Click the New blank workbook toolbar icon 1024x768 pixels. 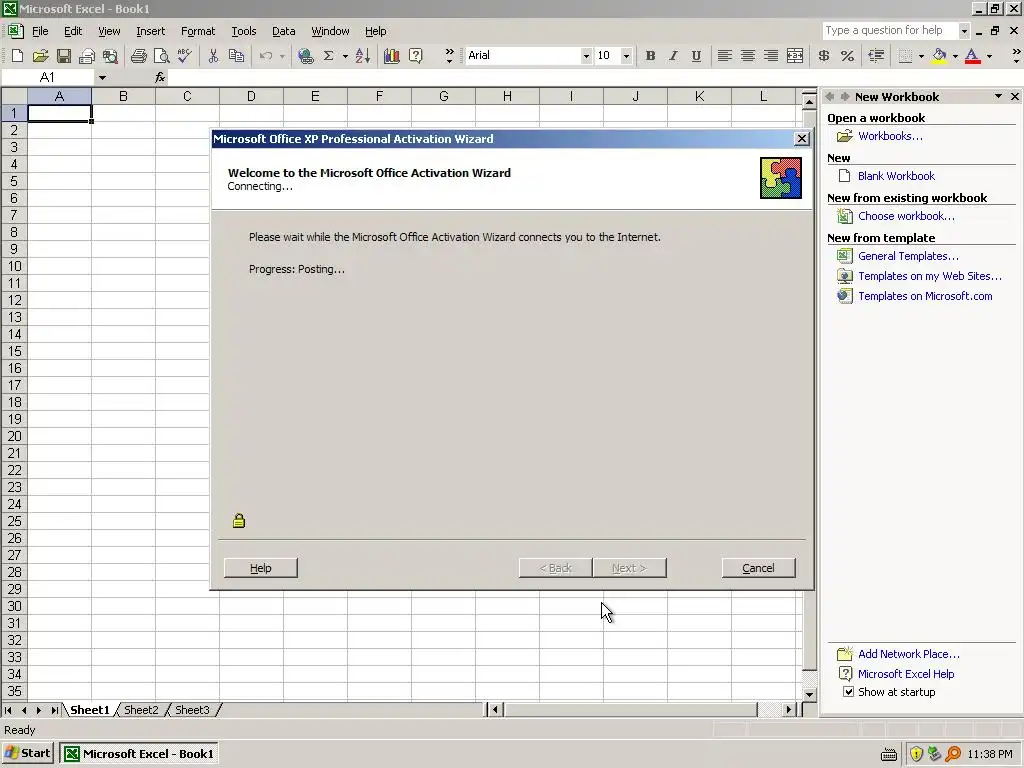18,56
